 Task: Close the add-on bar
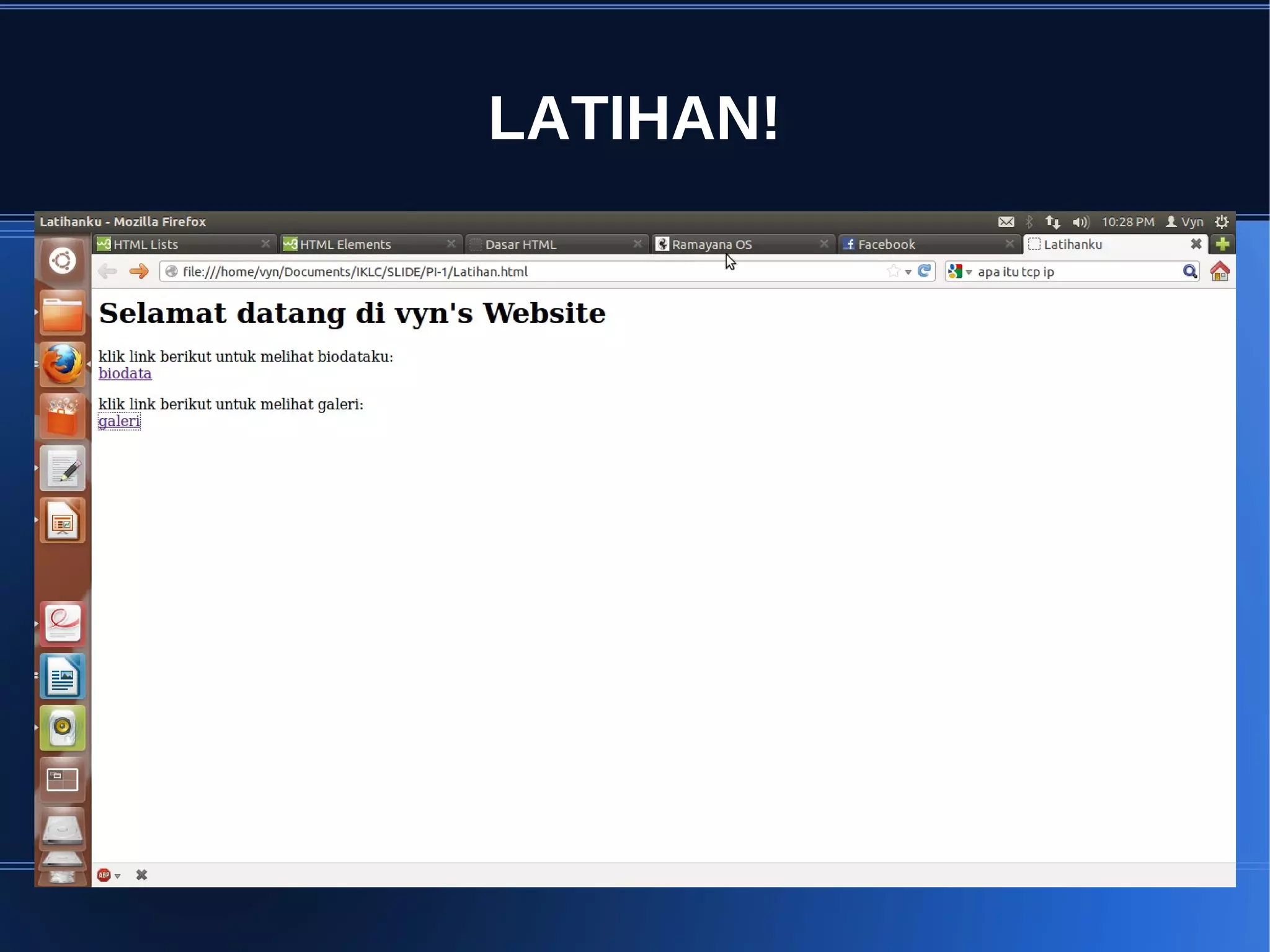(x=141, y=875)
